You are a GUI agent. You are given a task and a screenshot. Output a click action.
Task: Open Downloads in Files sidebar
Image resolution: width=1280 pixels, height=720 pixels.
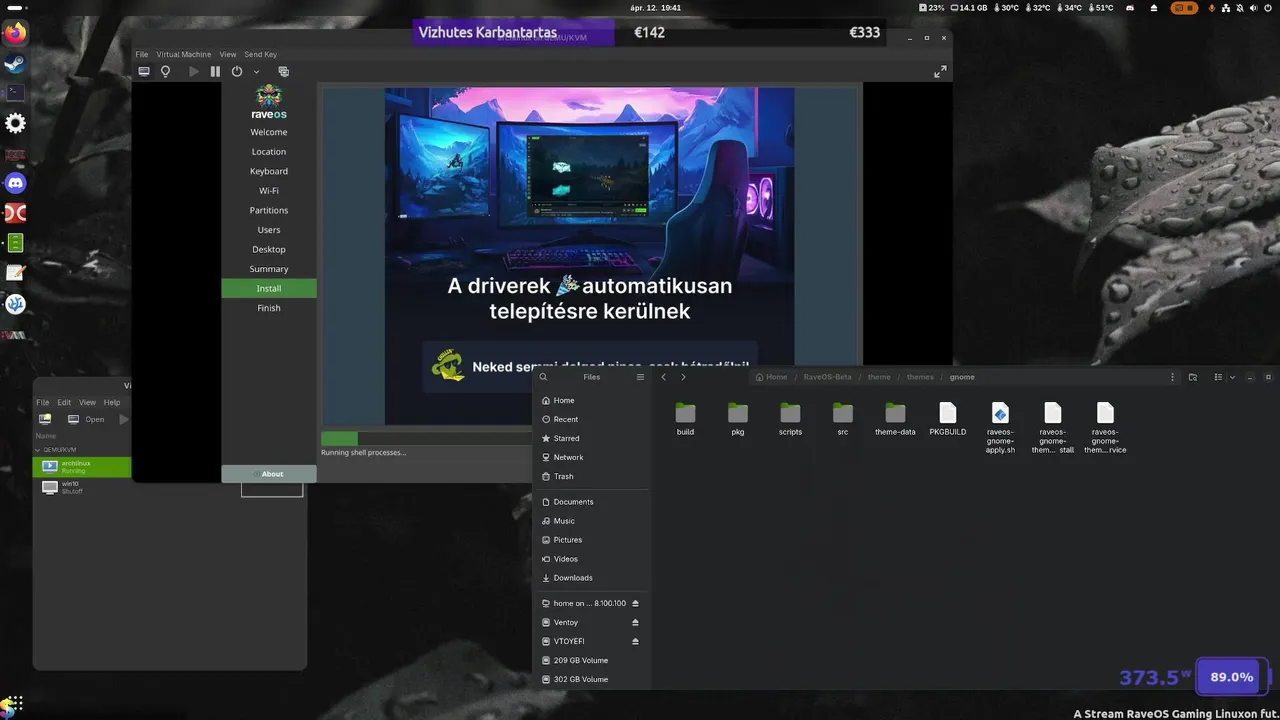[593, 578]
